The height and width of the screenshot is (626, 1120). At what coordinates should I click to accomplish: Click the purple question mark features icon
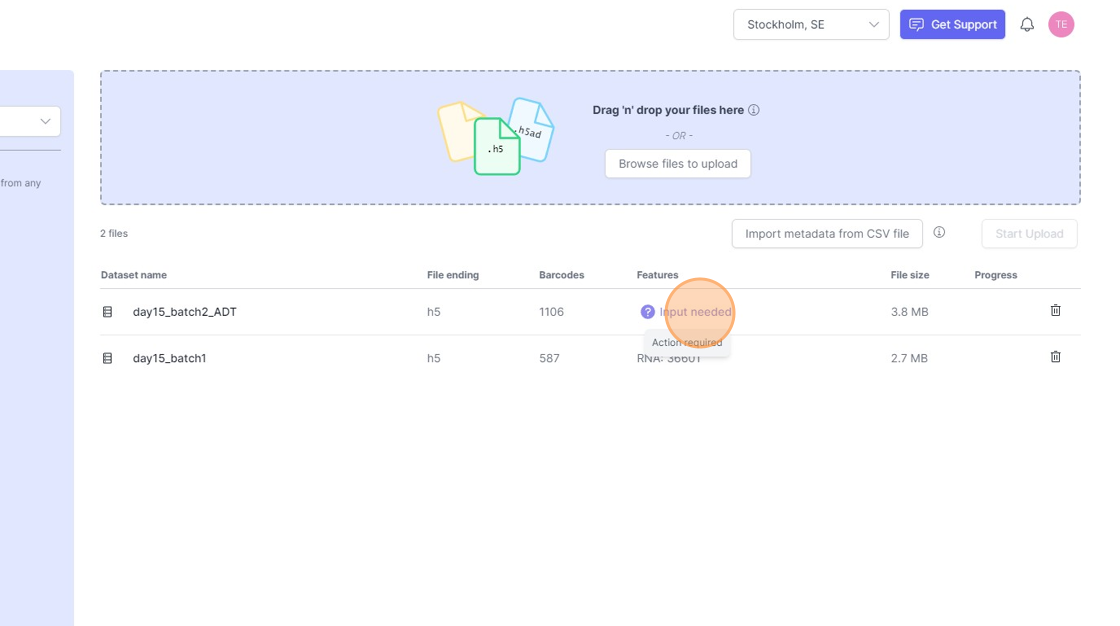pos(647,312)
